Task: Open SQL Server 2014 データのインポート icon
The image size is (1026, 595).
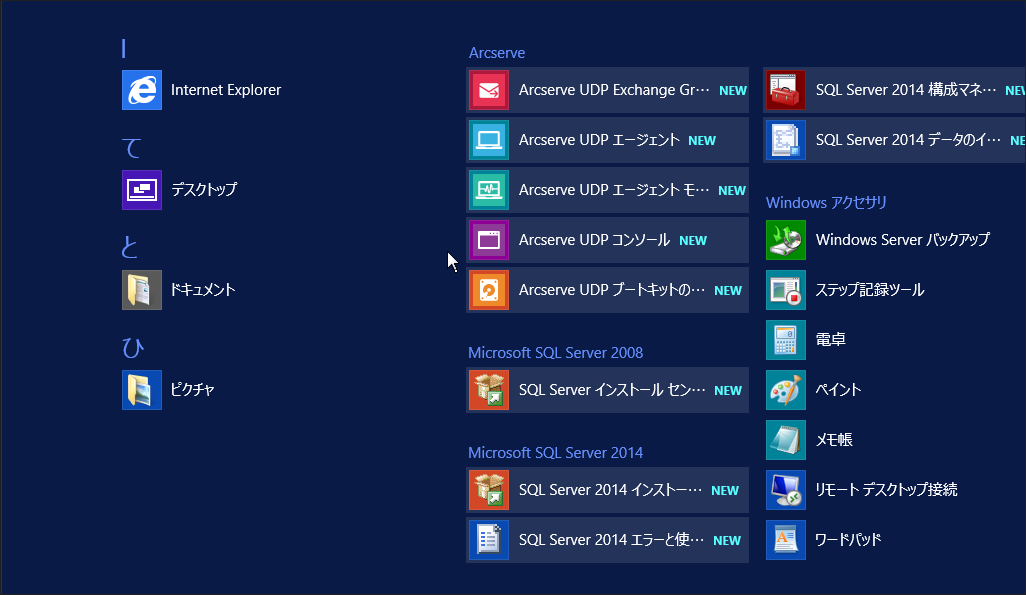Action: click(786, 140)
